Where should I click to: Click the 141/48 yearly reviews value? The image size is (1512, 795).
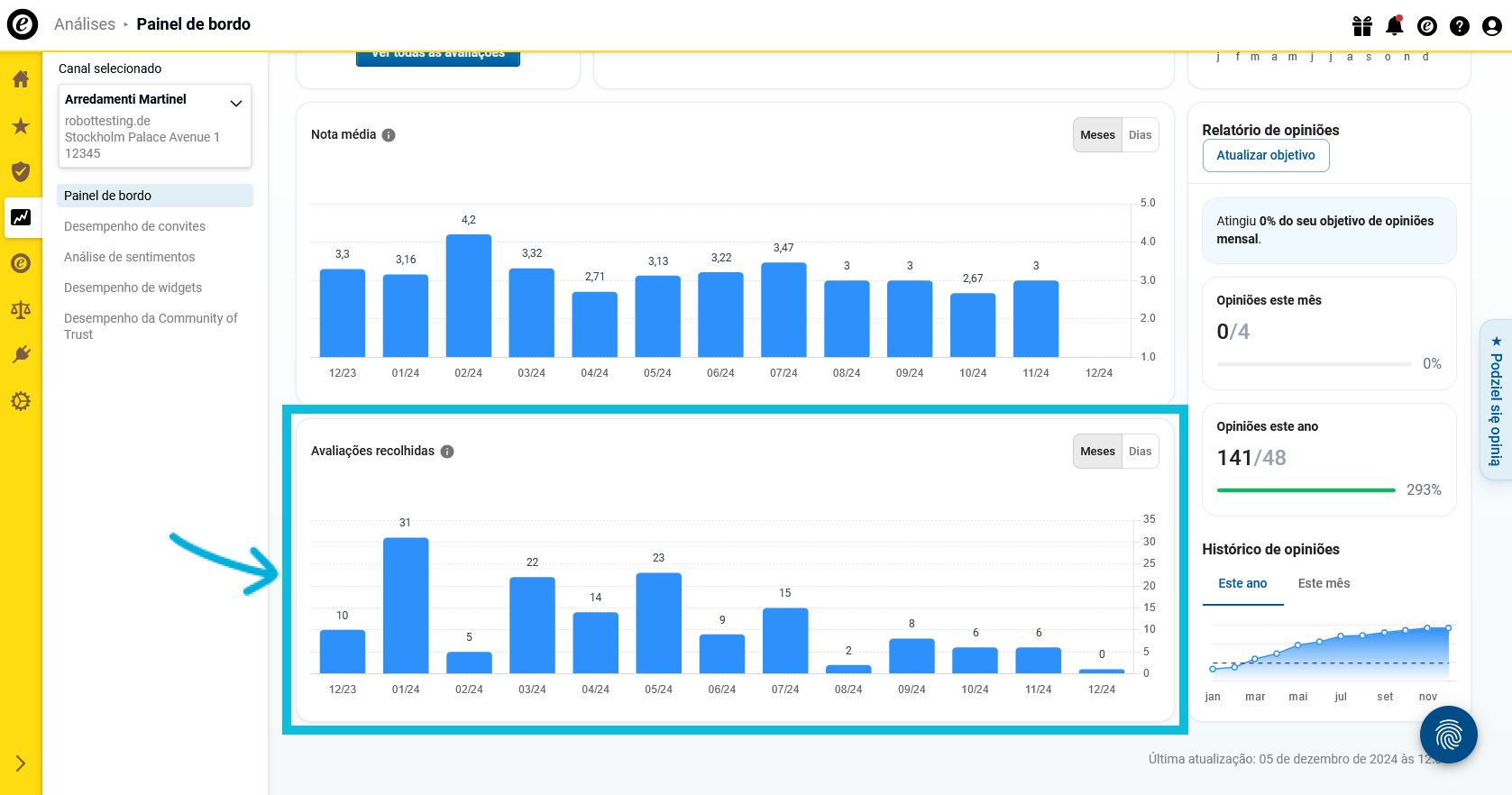point(1251,458)
